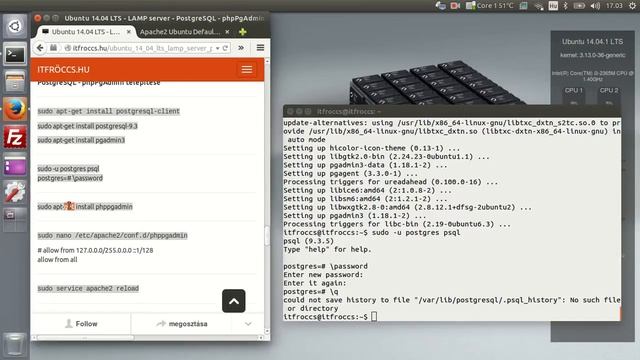640x360 pixels.
Task: Open URL history dropdown arrow
Action: pyautogui.click(x=218, y=48)
